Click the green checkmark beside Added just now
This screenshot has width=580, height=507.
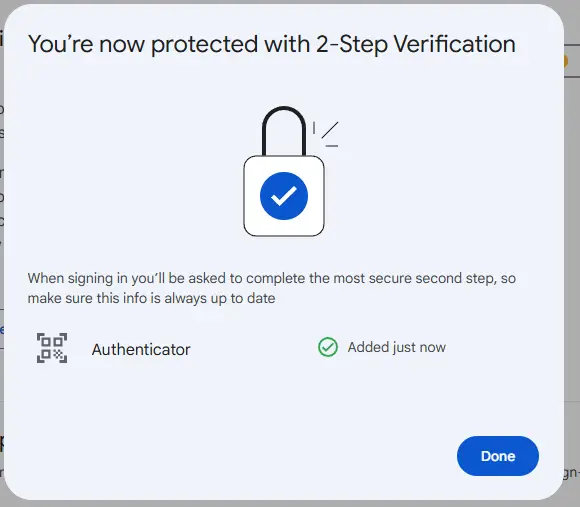328,347
